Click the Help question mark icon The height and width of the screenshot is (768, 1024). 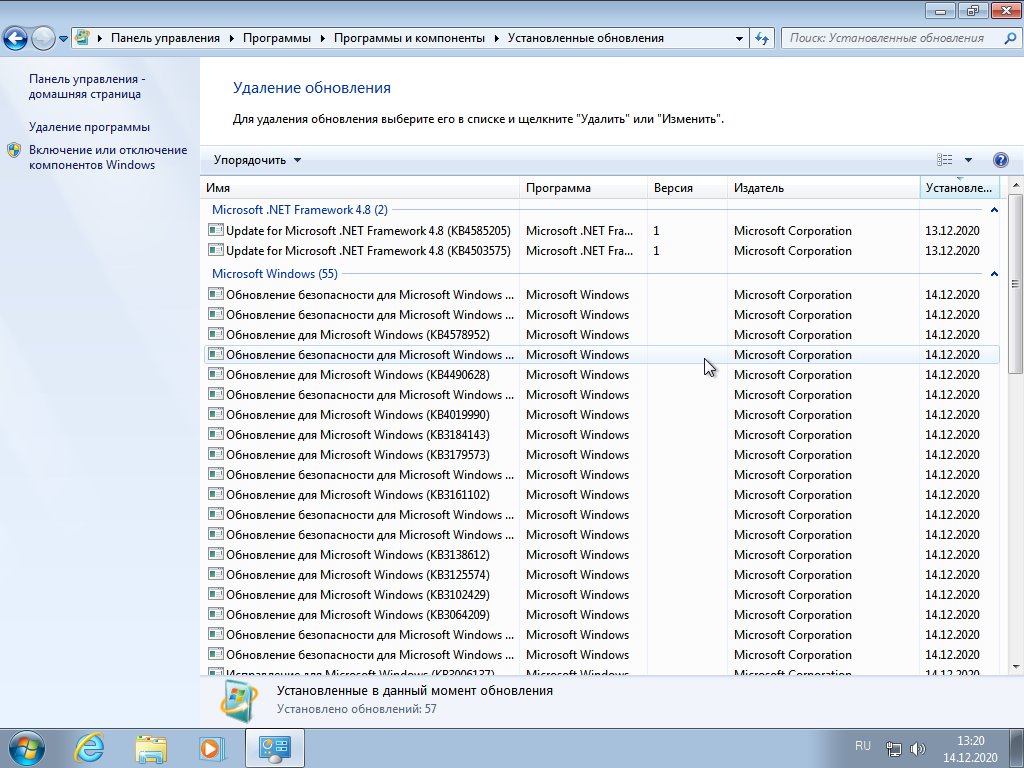click(x=1000, y=160)
